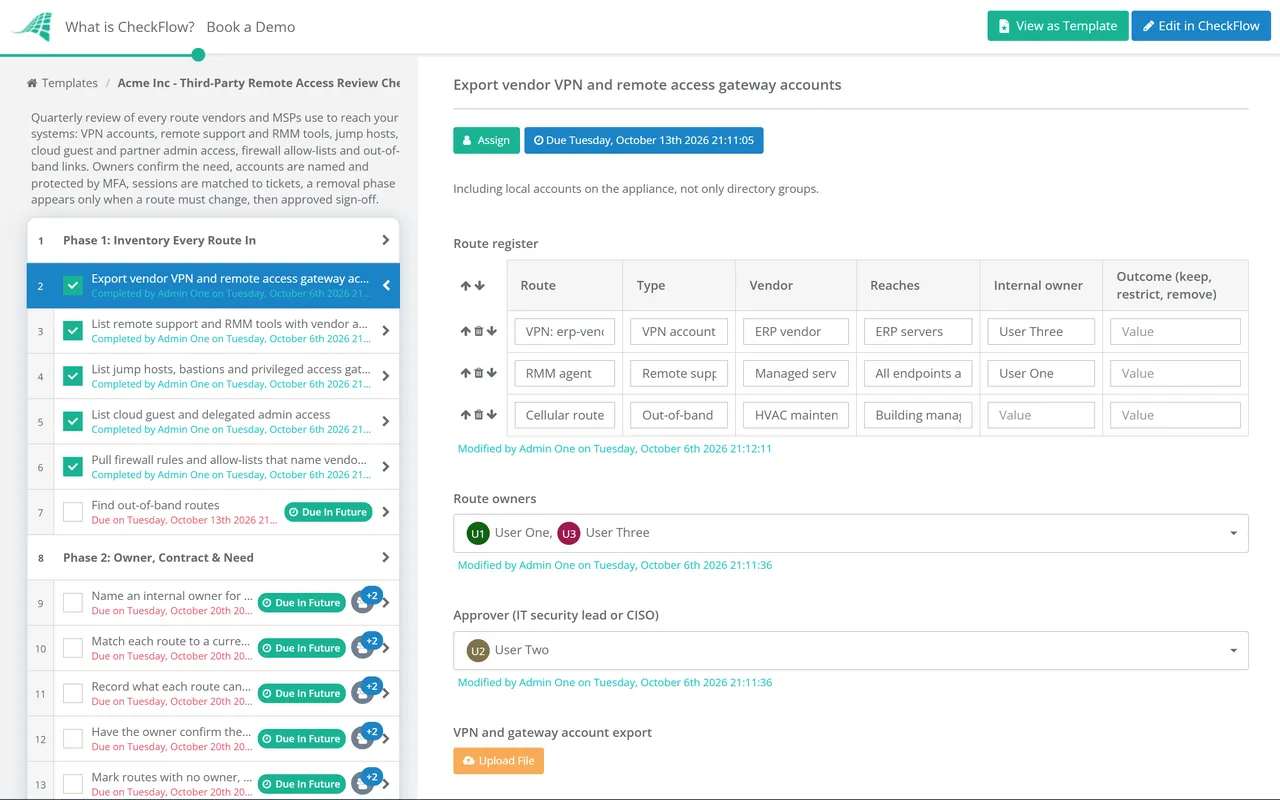Image resolution: width=1280 pixels, height=800 pixels.
Task: Click the U3 User Three avatar chip
Action: (x=569, y=533)
